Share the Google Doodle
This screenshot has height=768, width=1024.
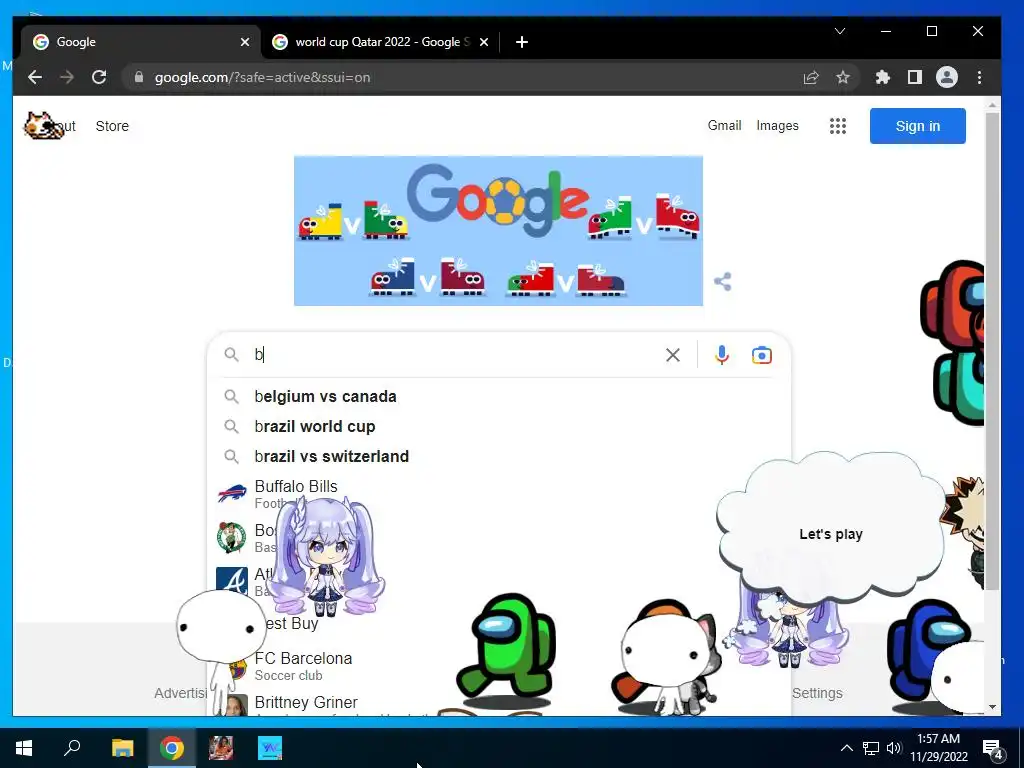click(x=722, y=282)
